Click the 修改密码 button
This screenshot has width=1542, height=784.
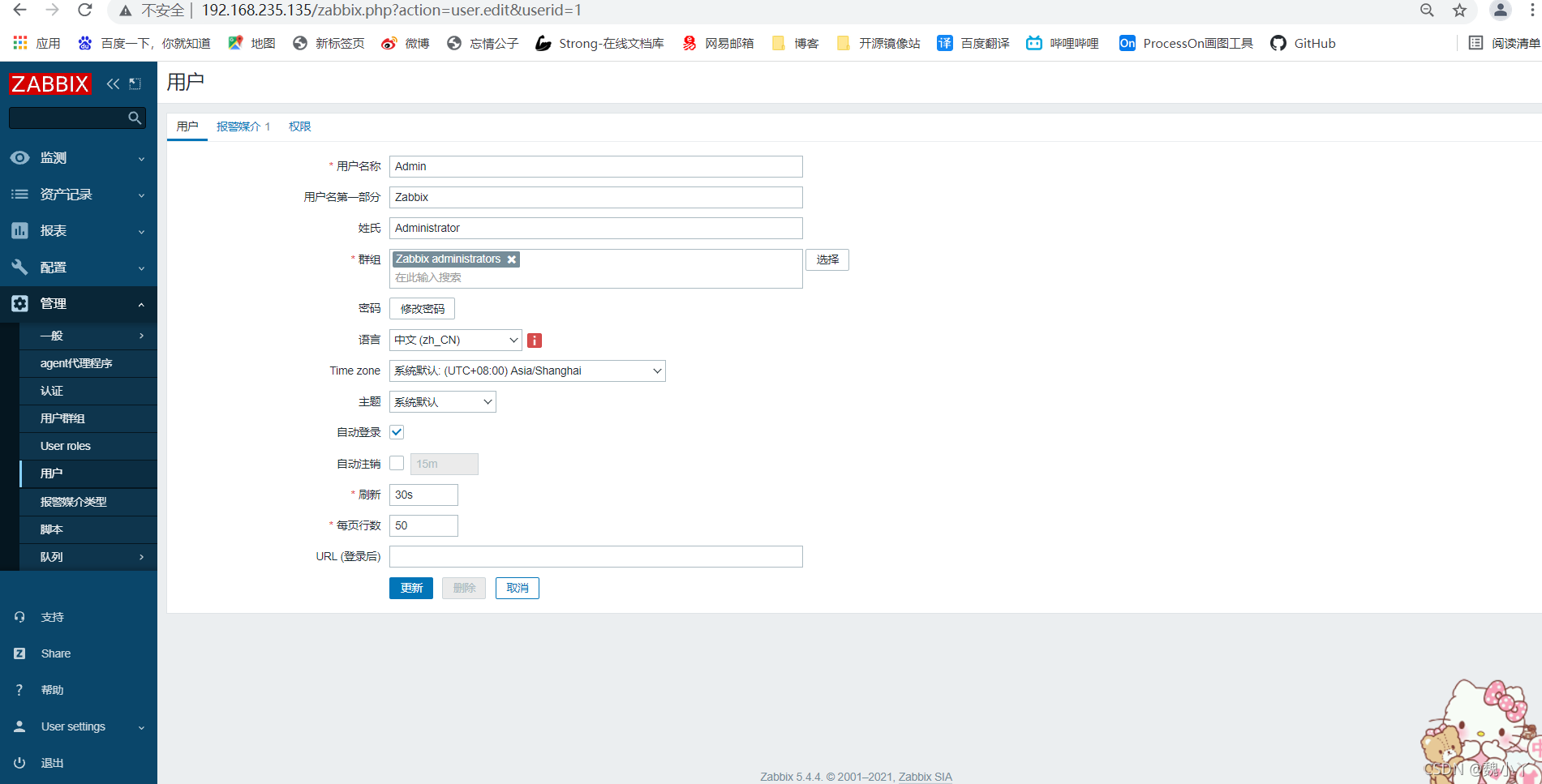pyautogui.click(x=422, y=309)
